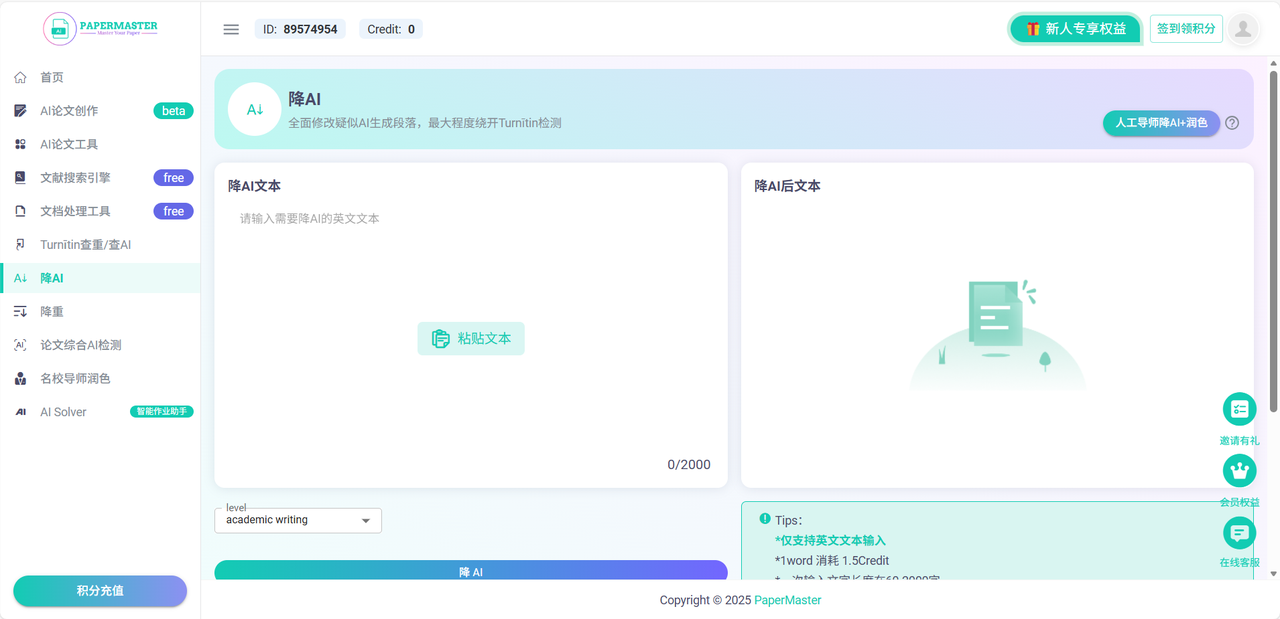Click the 在线客服 chat icon

(x=1240, y=533)
